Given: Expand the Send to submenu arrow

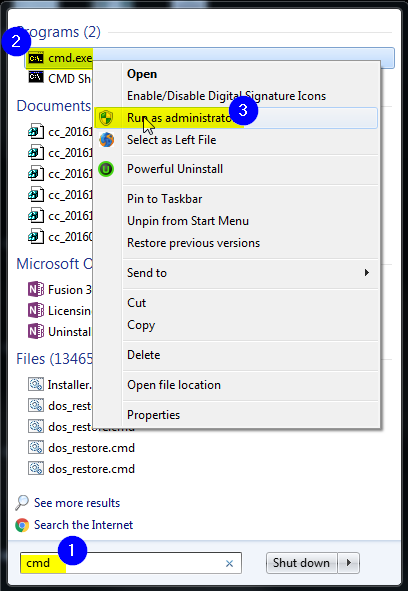Looking at the screenshot, I should (367, 273).
